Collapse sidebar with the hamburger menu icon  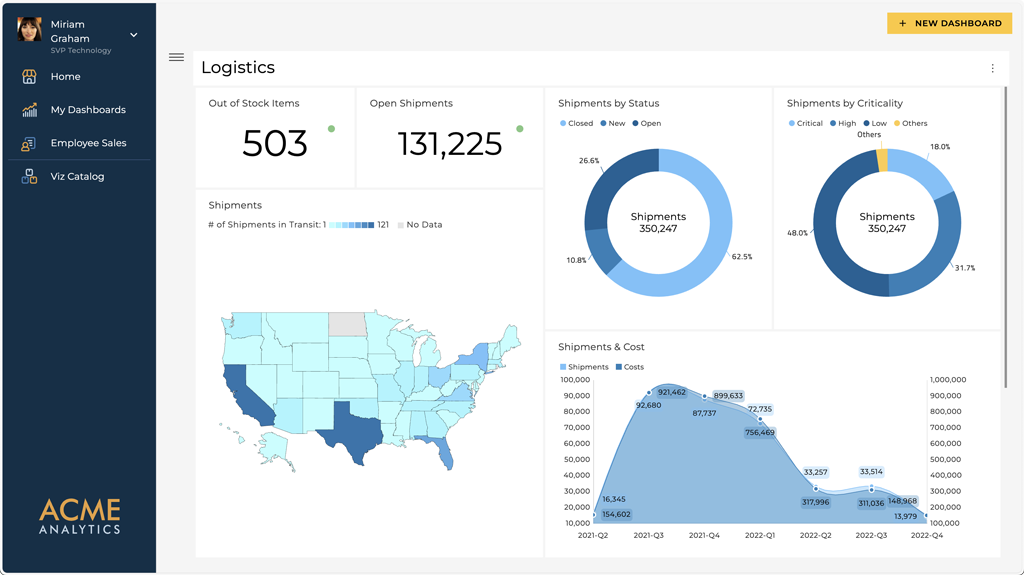177,57
